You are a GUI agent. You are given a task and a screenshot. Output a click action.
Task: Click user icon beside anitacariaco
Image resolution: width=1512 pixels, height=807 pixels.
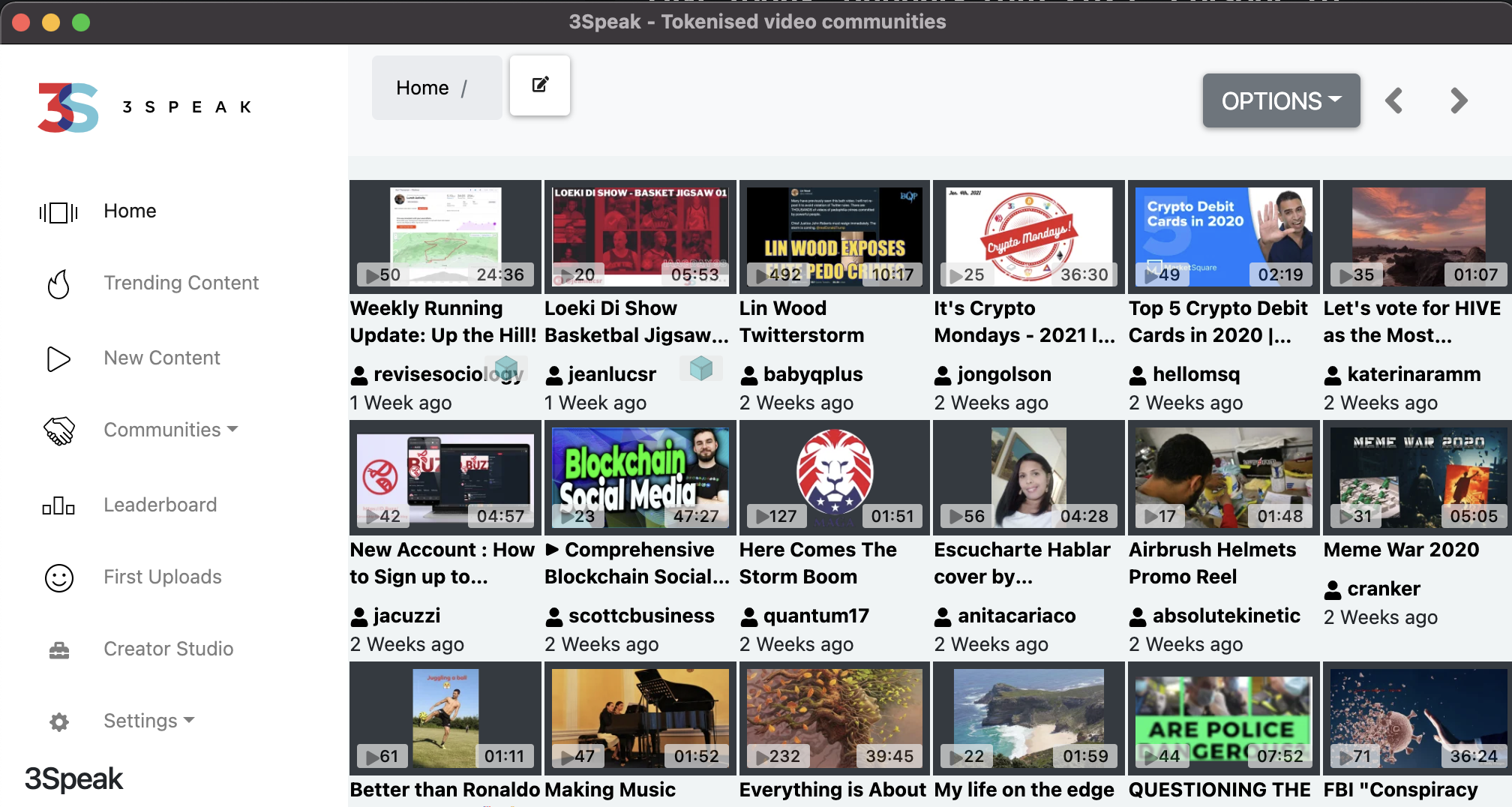point(943,616)
